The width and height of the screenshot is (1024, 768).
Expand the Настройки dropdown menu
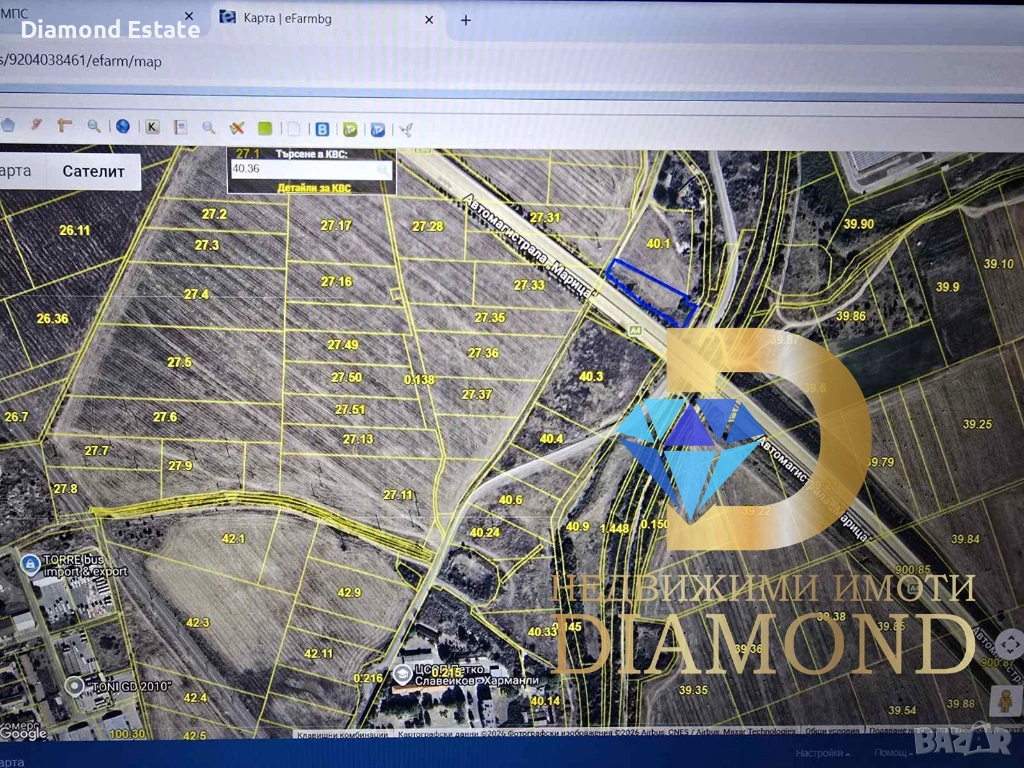pyautogui.click(x=823, y=753)
